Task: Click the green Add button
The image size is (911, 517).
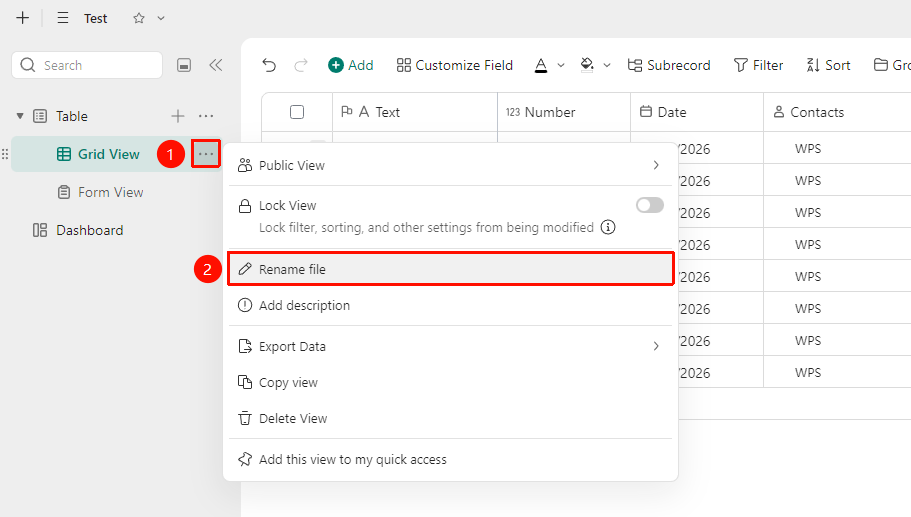Action: (350, 65)
